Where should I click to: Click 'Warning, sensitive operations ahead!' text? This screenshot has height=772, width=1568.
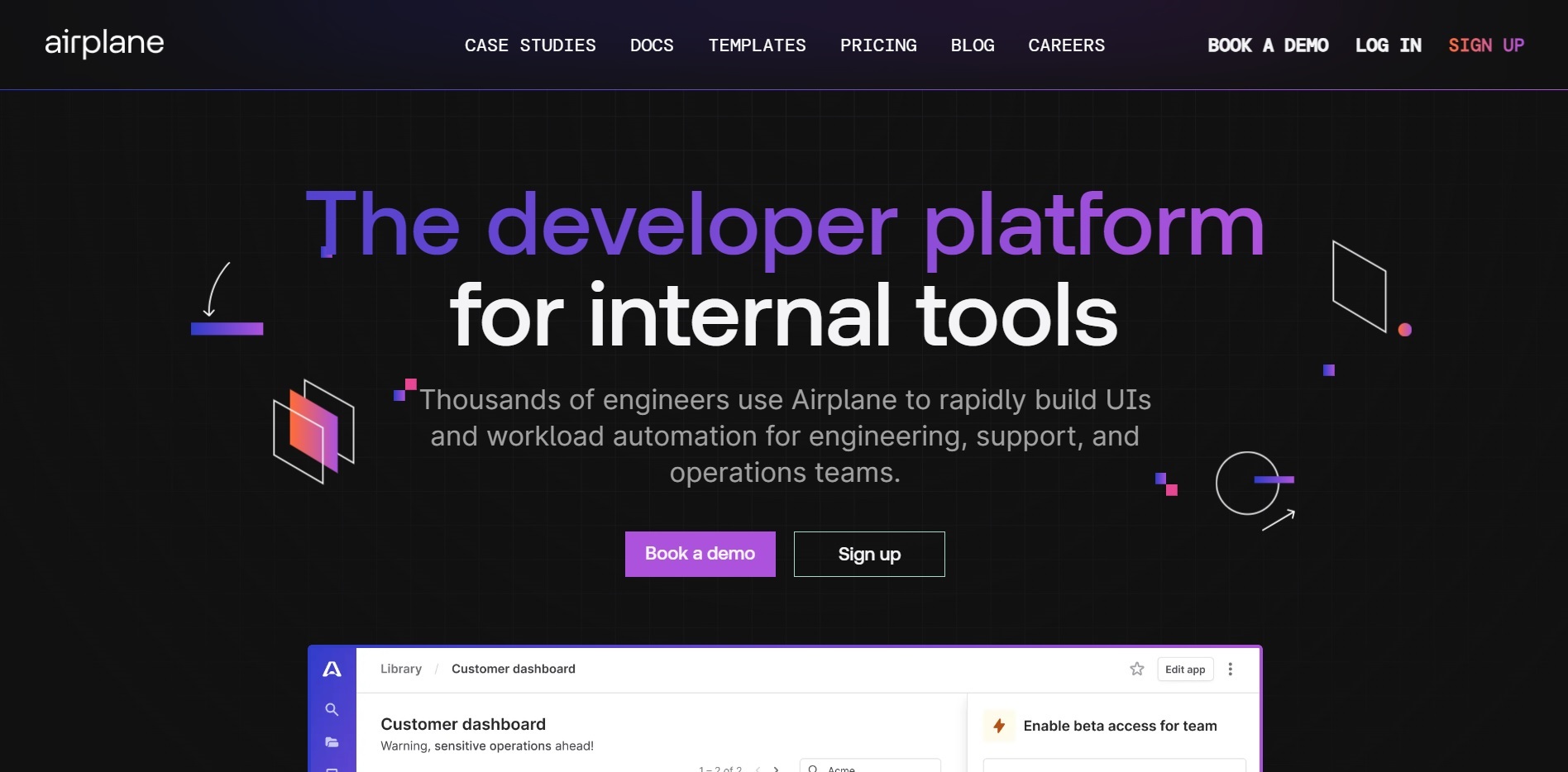coord(487,746)
